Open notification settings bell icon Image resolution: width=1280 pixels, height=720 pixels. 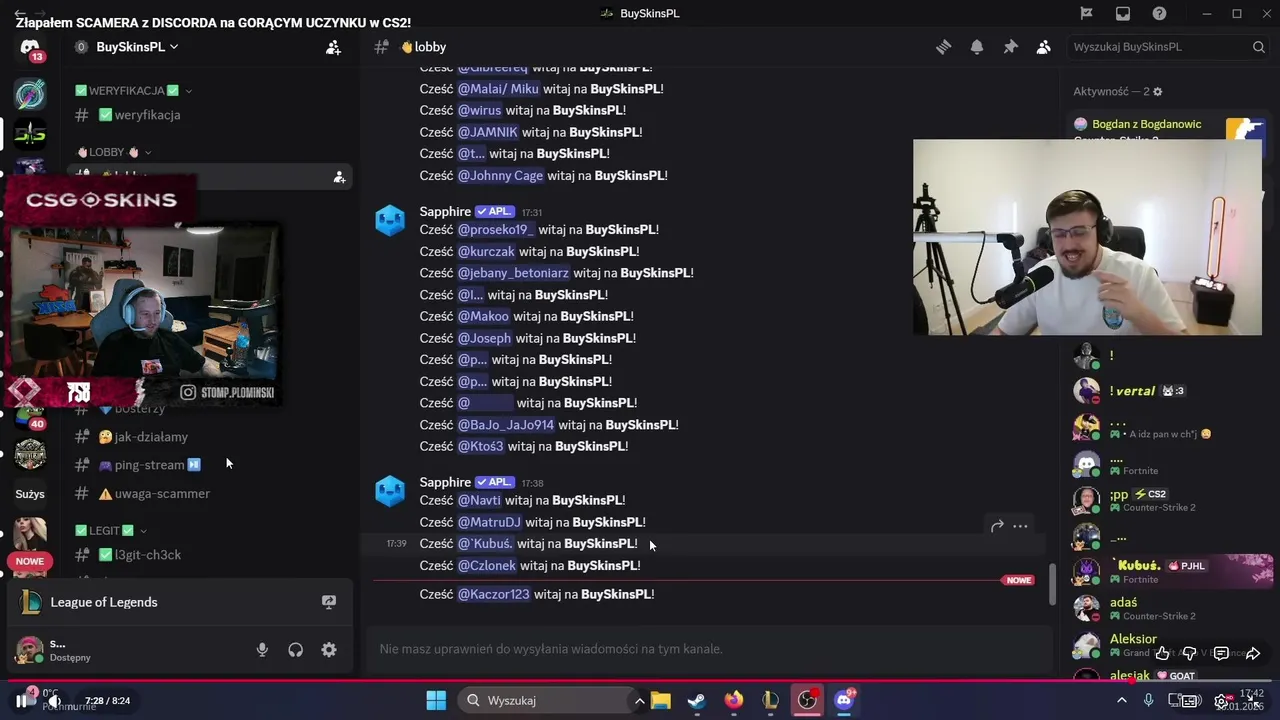point(977,47)
